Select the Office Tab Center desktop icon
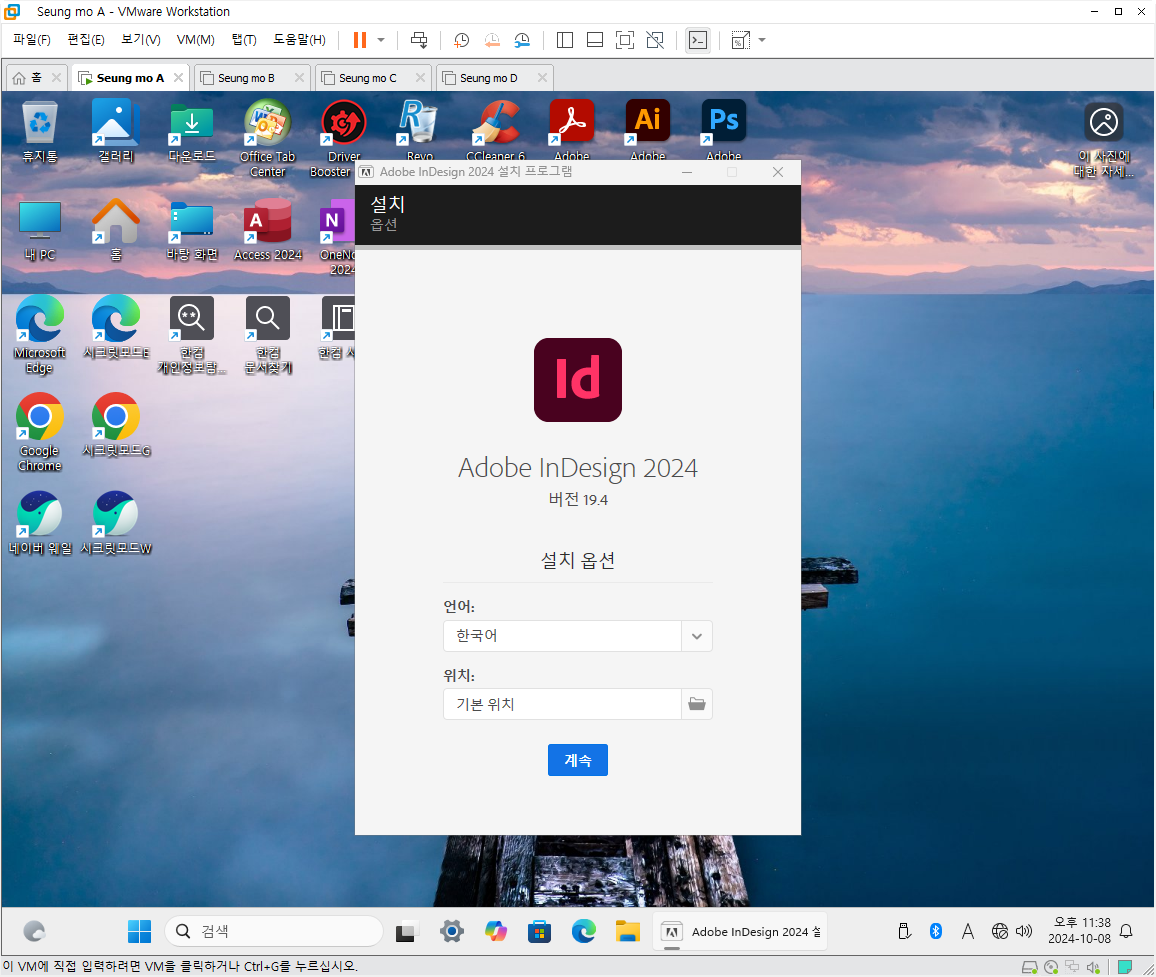This screenshot has height=977, width=1156. (x=268, y=139)
